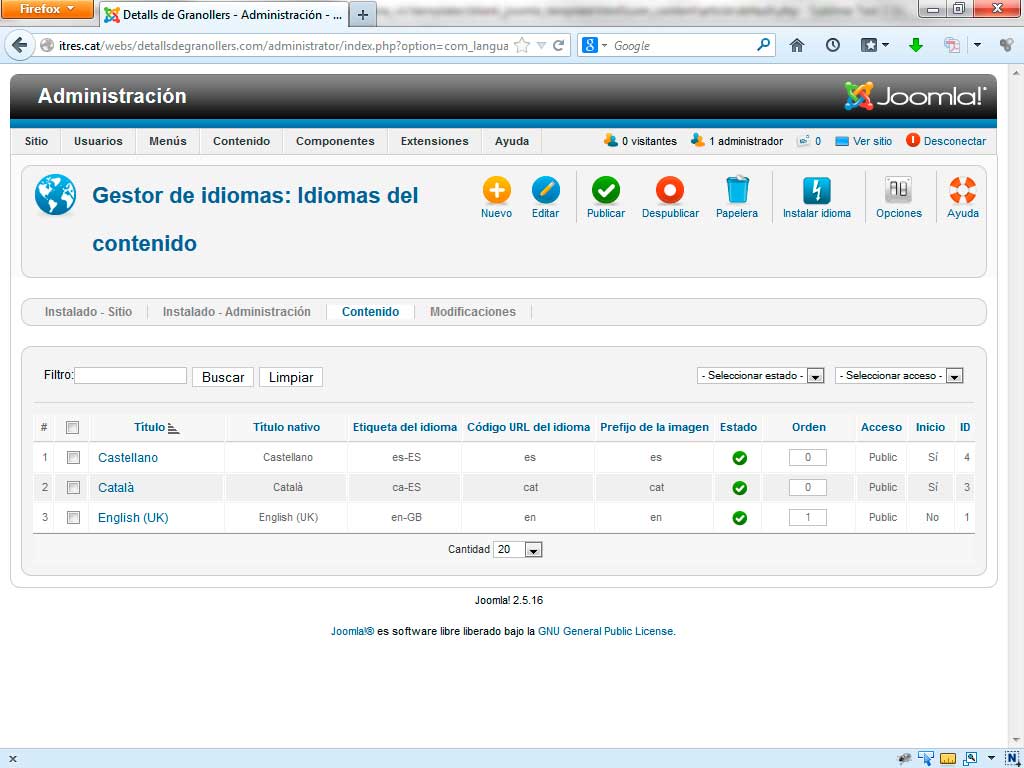Click the Limpiar button
The height and width of the screenshot is (768, 1024).
(291, 377)
